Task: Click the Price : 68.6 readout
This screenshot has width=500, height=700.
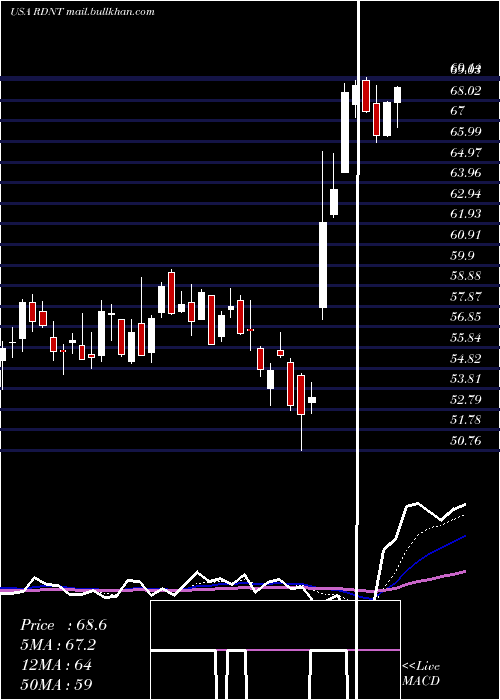Action: pyautogui.click(x=63, y=625)
